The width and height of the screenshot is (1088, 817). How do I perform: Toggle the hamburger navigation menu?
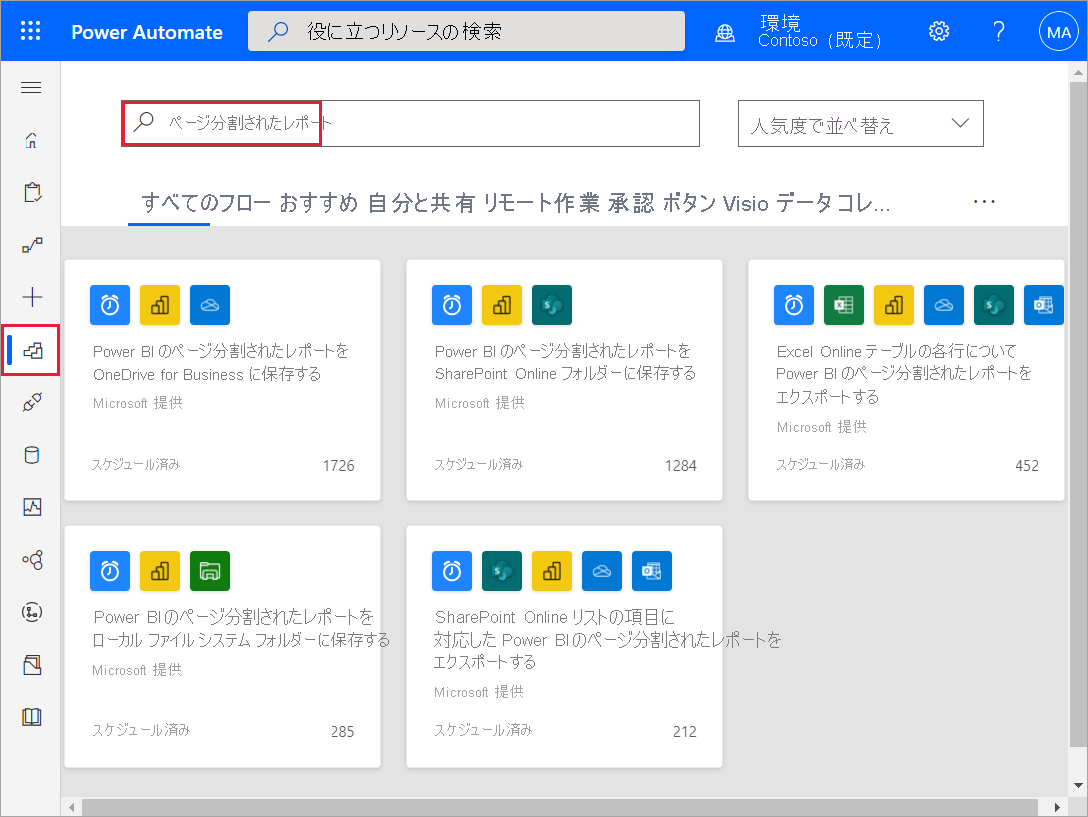31,87
